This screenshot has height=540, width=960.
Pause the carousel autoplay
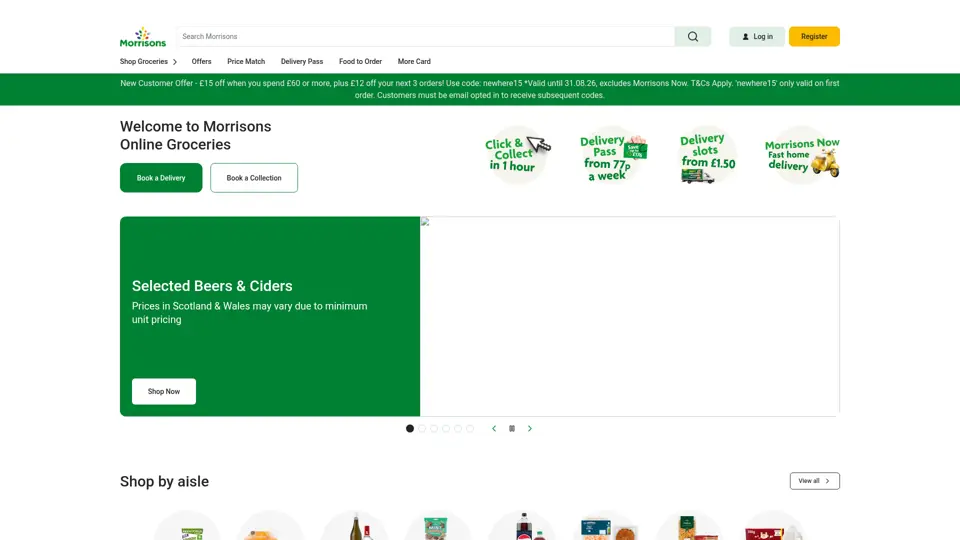(512, 429)
